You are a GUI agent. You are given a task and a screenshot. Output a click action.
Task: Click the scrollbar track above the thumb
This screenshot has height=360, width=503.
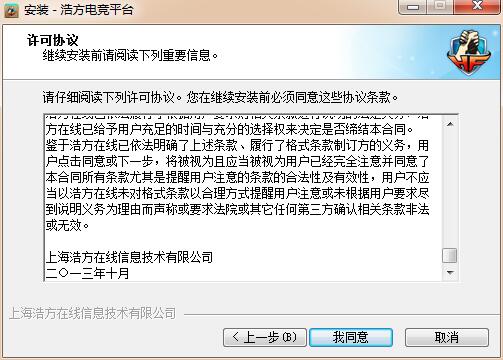450,189
